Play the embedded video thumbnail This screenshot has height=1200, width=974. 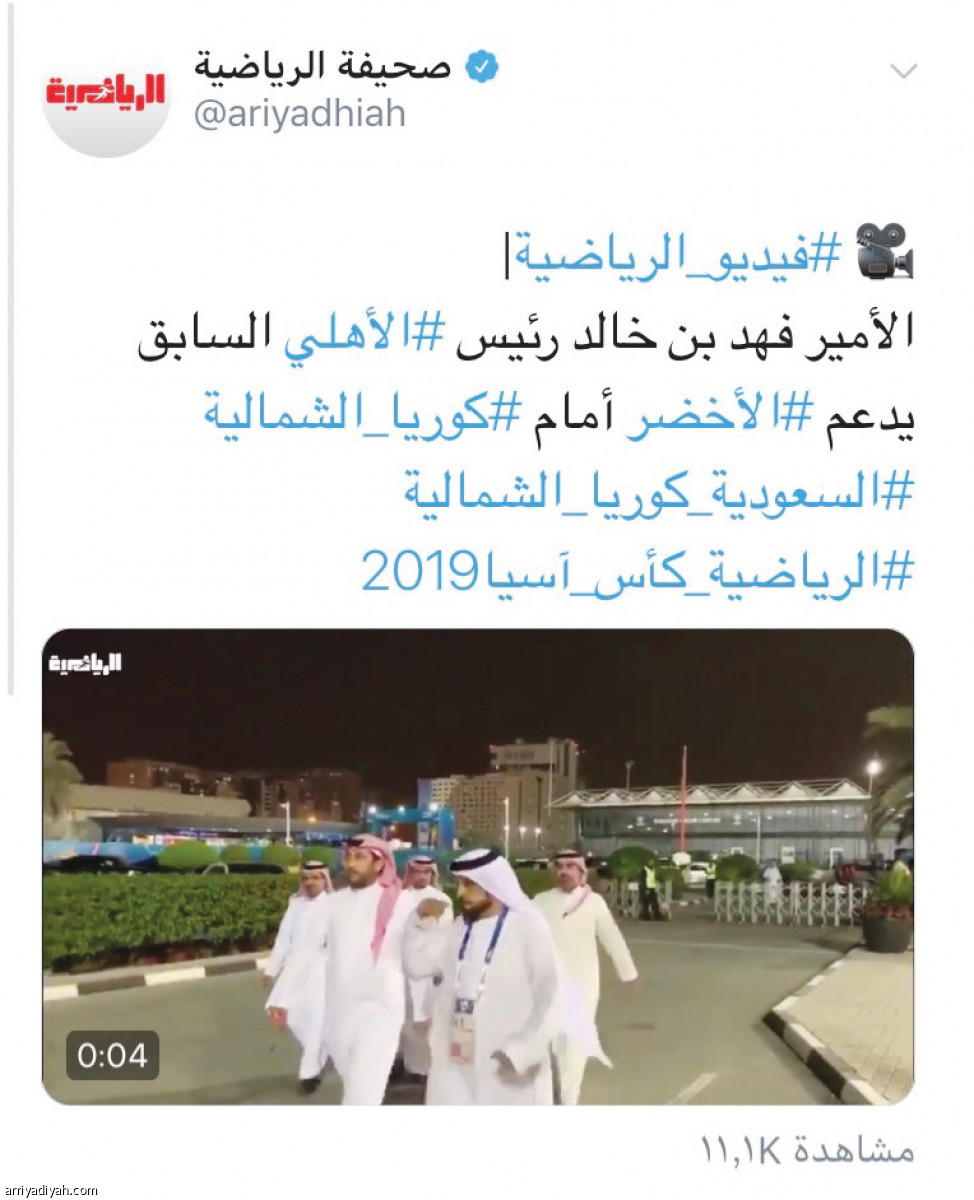pyautogui.click(x=478, y=867)
